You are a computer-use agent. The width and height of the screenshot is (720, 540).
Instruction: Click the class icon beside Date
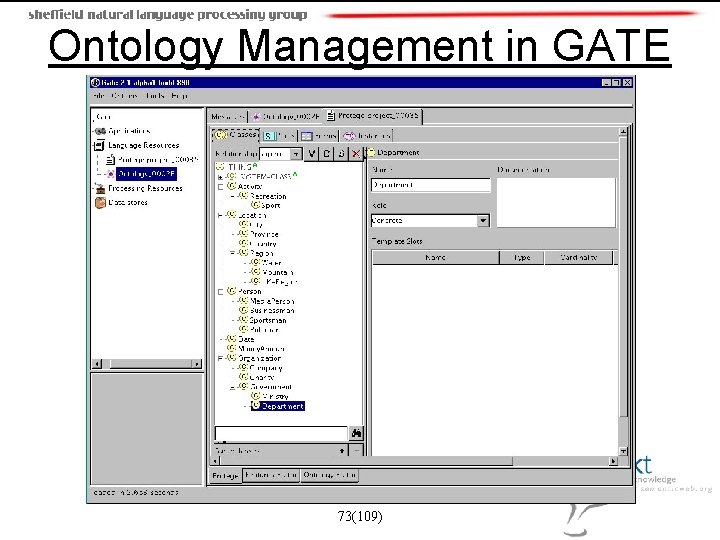pyautogui.click(x=232, y=339)
